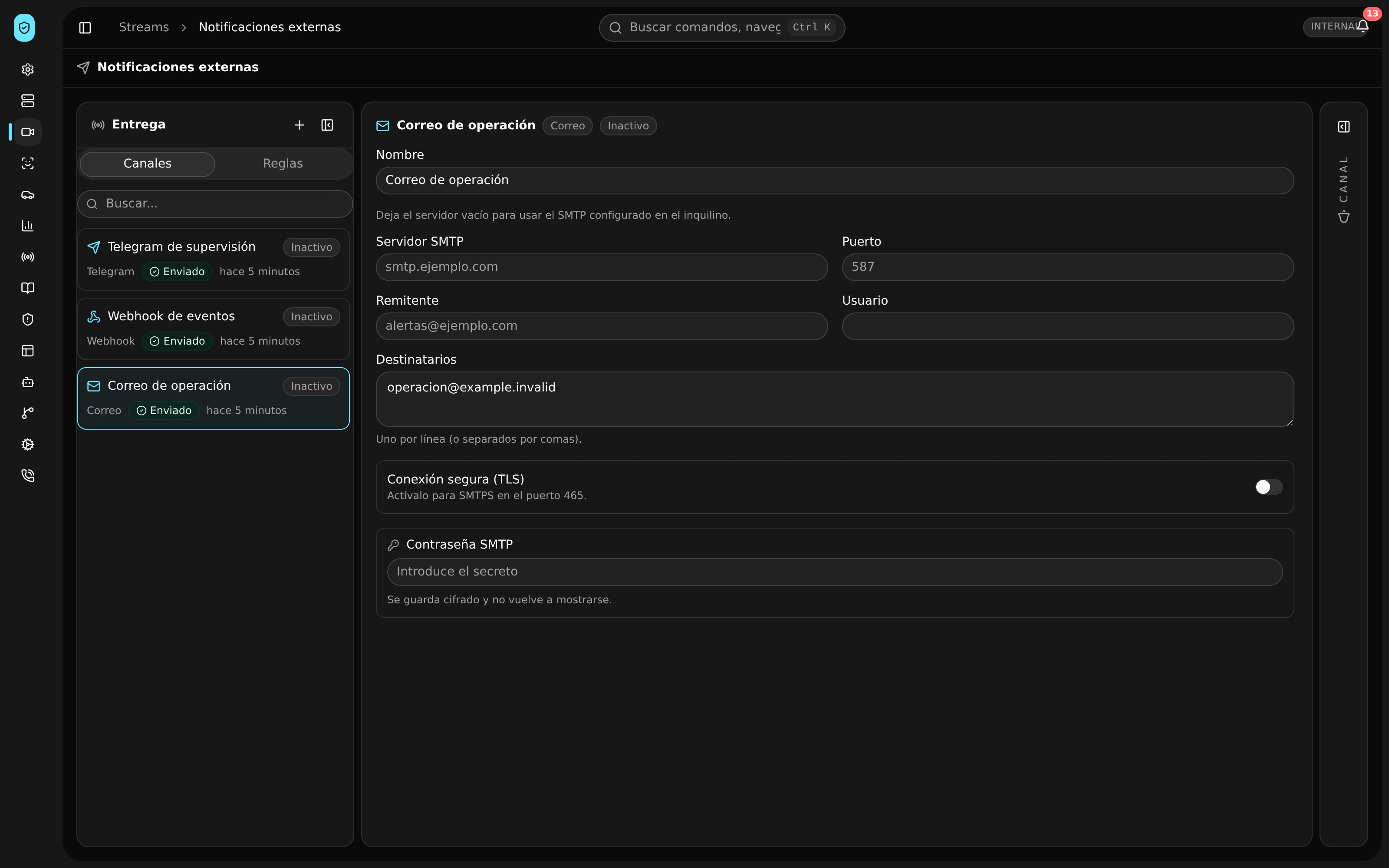Open the layout panel sidebar icon
Image resolution: width=1389 pixels, height=868 pixels.
27,351
